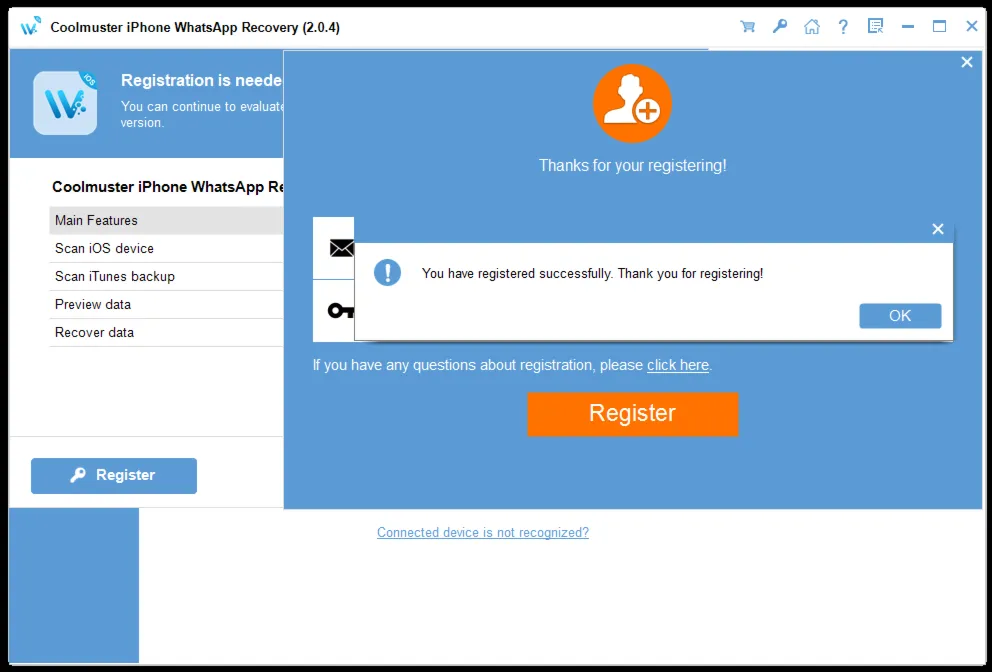Go to the home page icon
Viewport: 992px width, 672px height.
click(x=812, y=27)
